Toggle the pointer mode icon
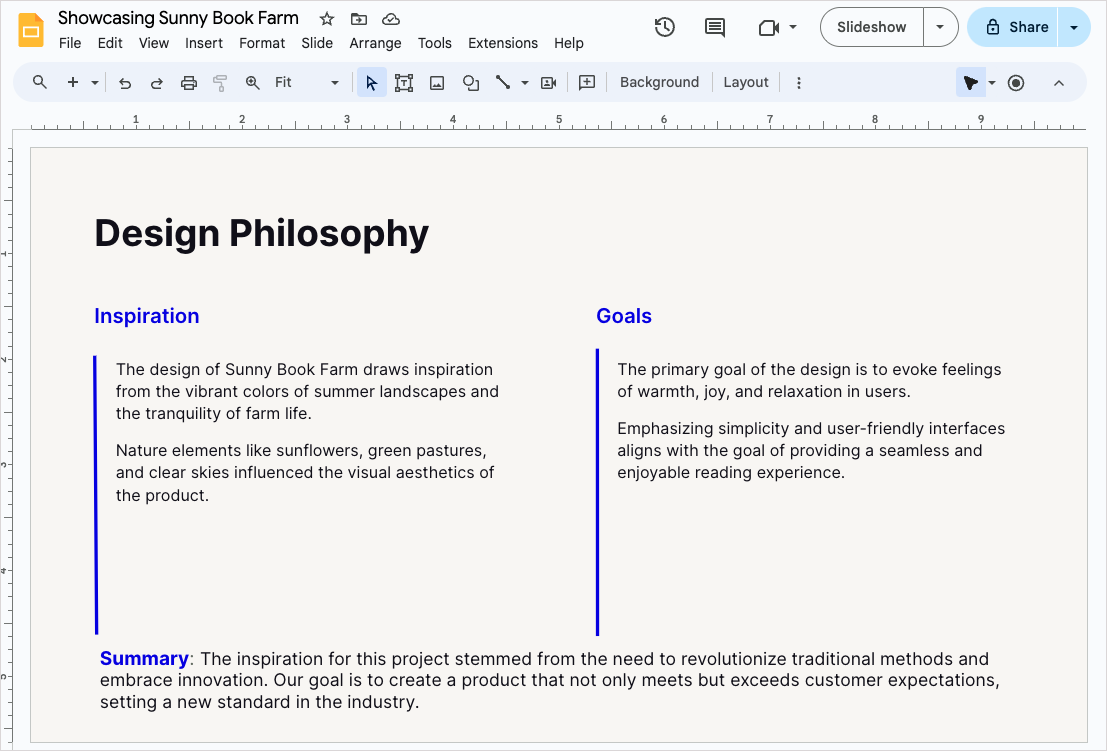1107x751 pixels. click(x=970, y=83)
